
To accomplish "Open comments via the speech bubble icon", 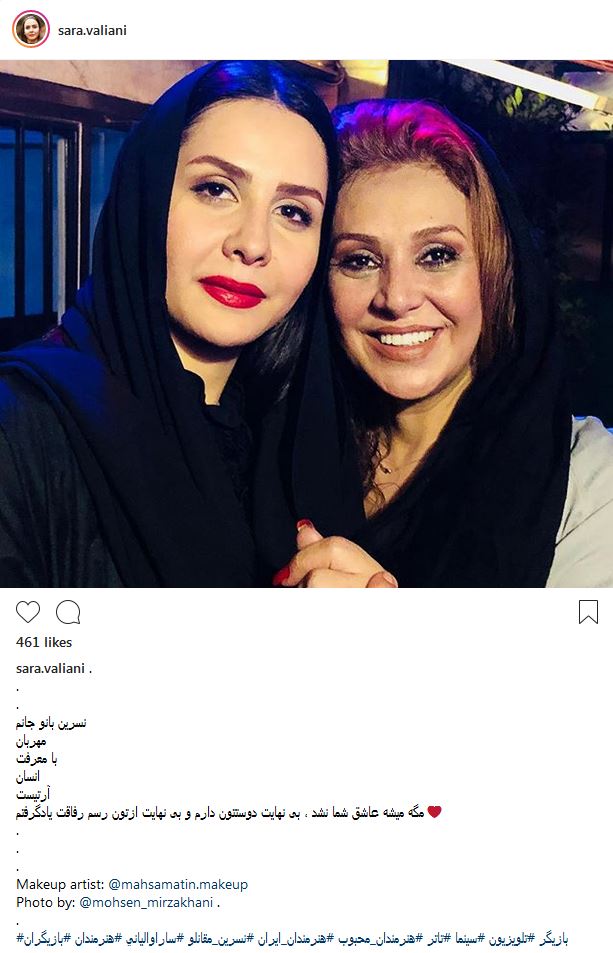I will 68,612.
